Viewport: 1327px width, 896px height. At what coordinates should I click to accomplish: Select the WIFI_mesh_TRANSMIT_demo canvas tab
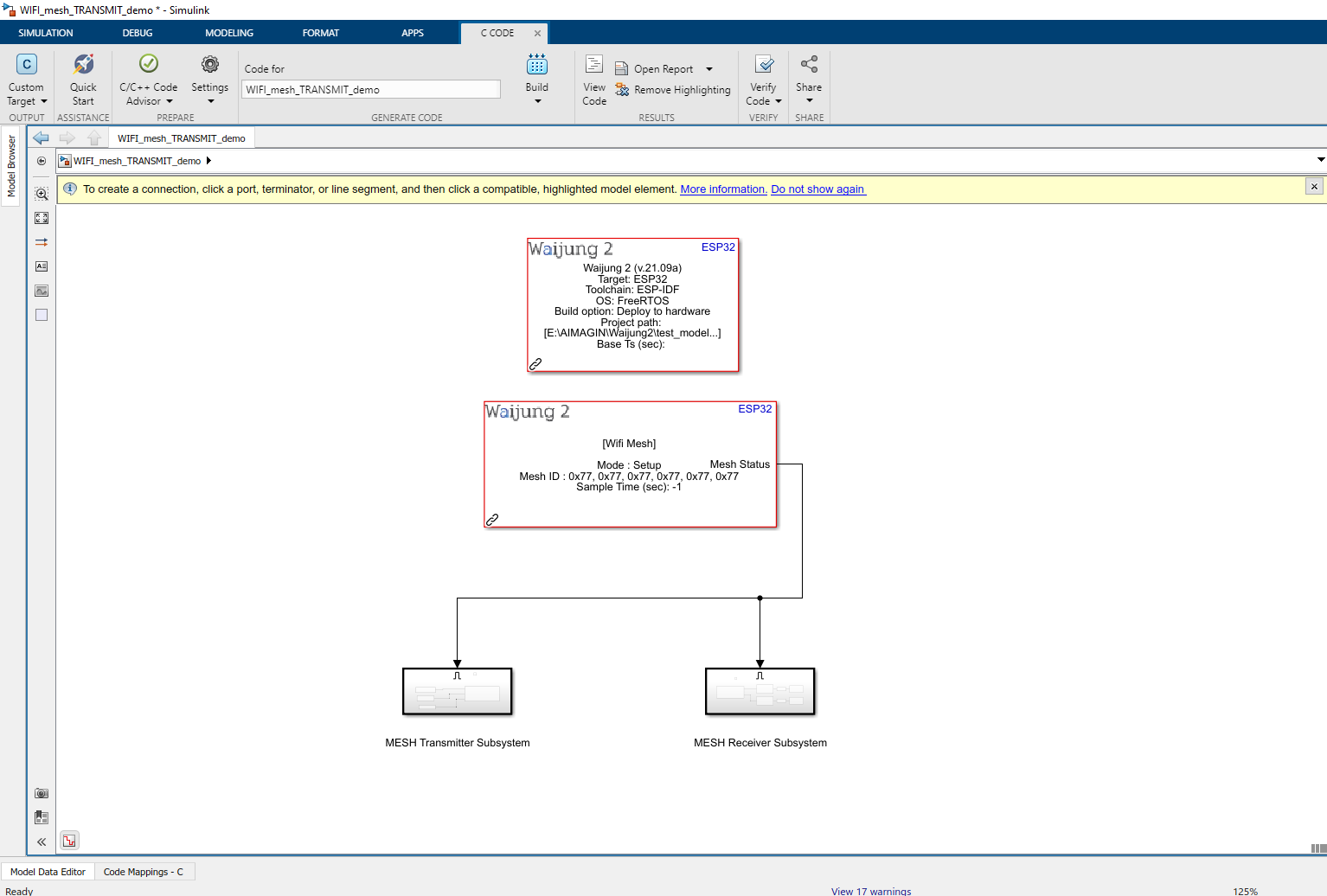[182, 138]
